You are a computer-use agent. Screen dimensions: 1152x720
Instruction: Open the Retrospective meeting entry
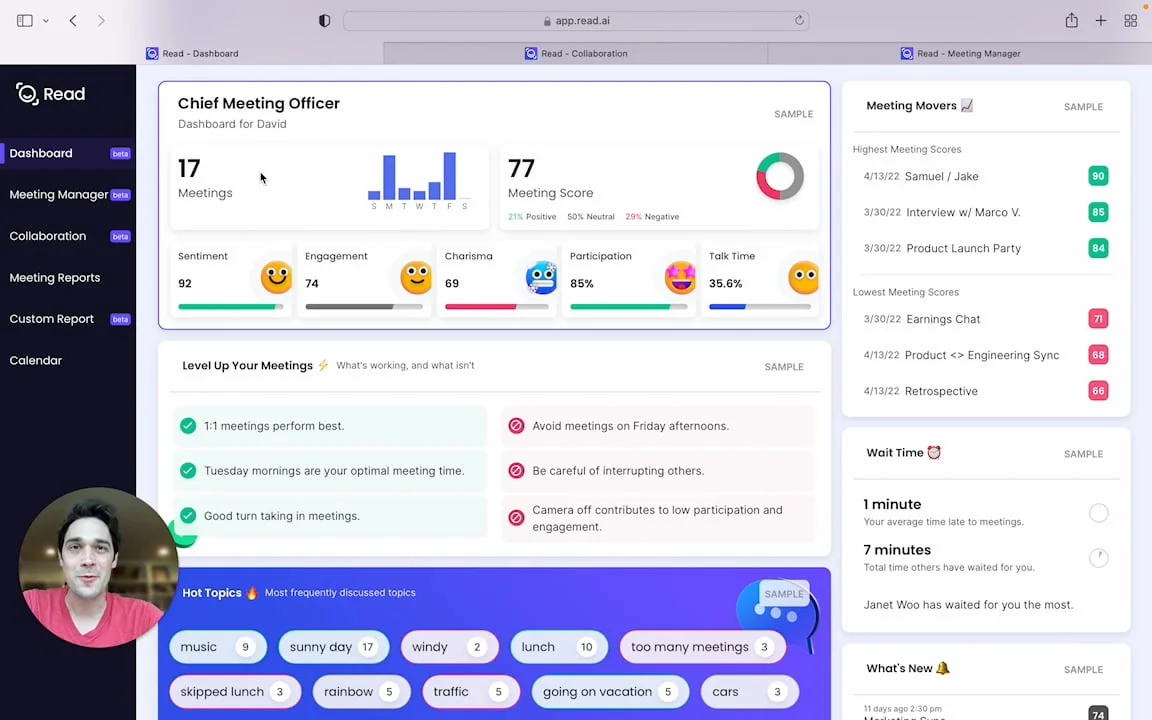point(940,391)
